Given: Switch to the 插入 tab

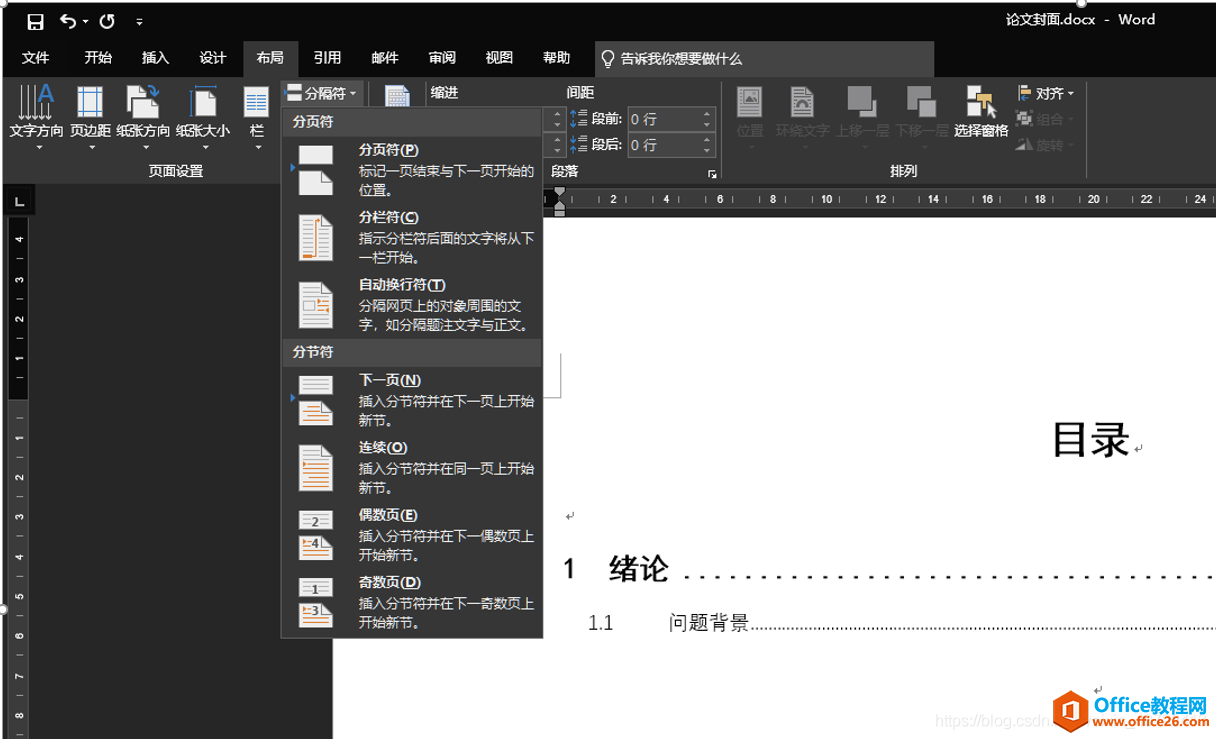Looking at the screenshot, I should [x=155, y=58].
